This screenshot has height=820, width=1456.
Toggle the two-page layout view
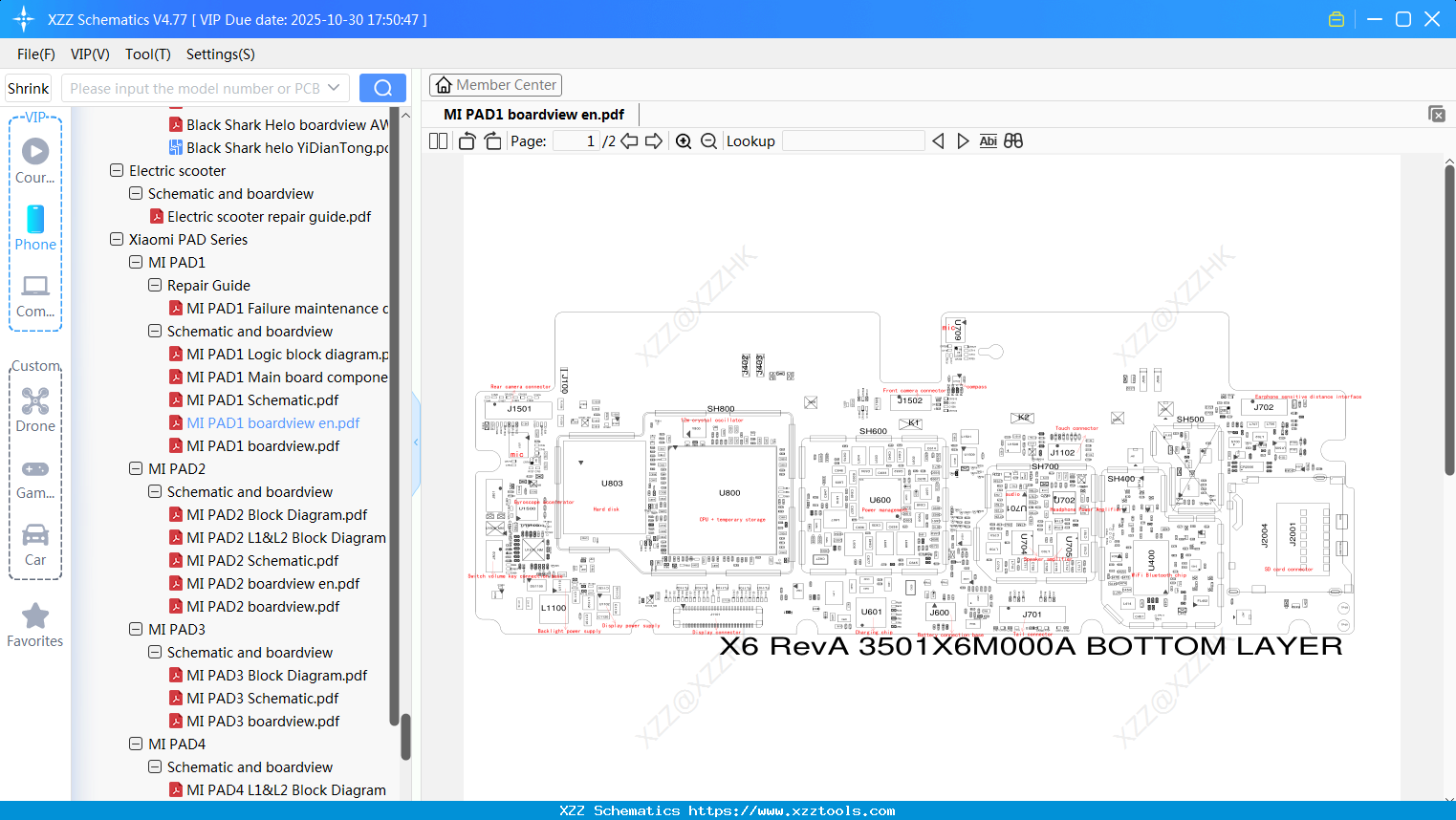437,140
